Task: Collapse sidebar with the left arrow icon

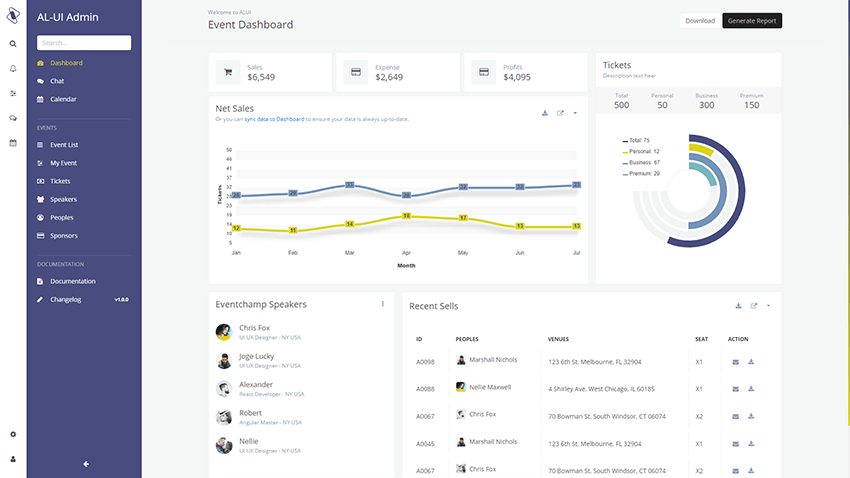Action: [x=86, y=463]
